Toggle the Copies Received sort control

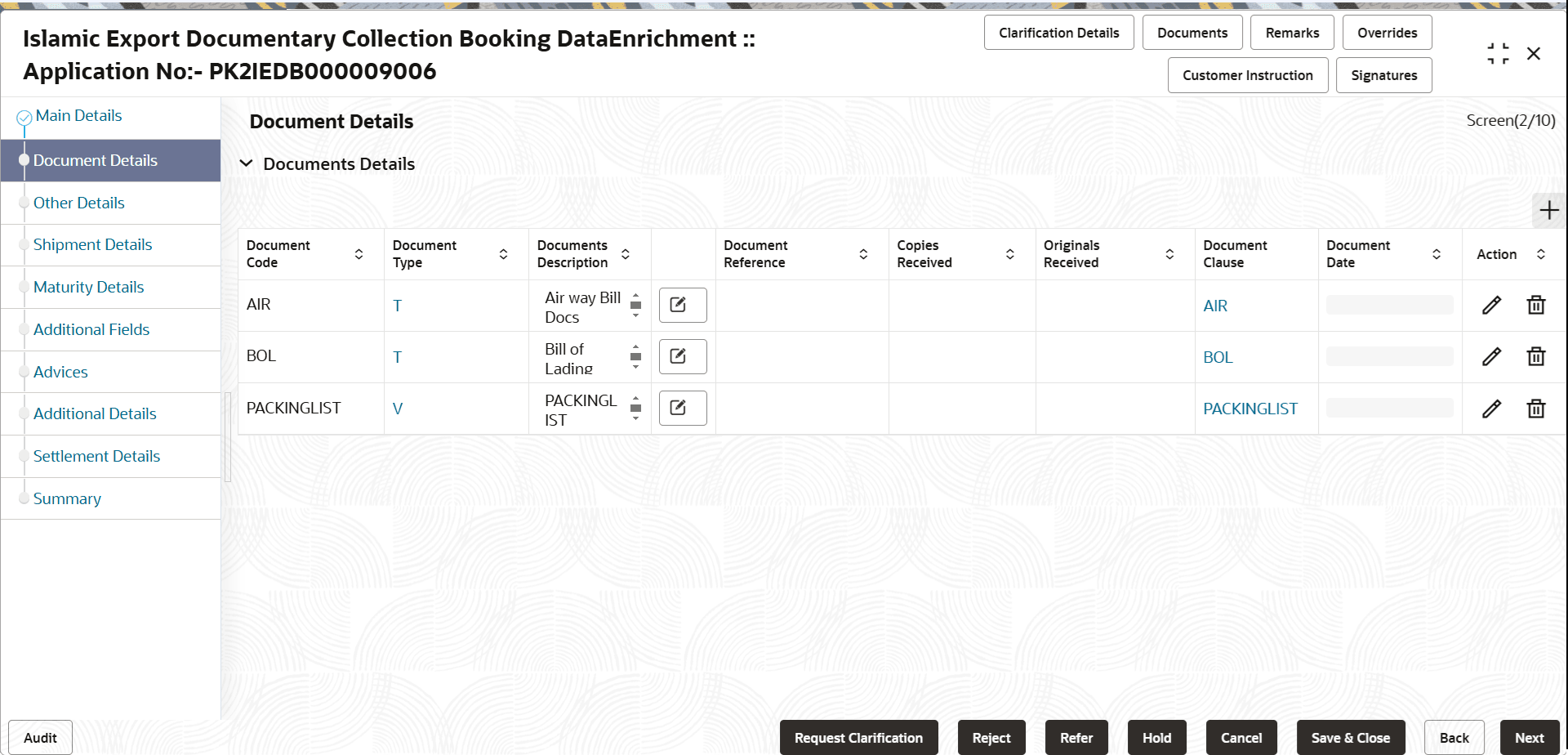1010,253
